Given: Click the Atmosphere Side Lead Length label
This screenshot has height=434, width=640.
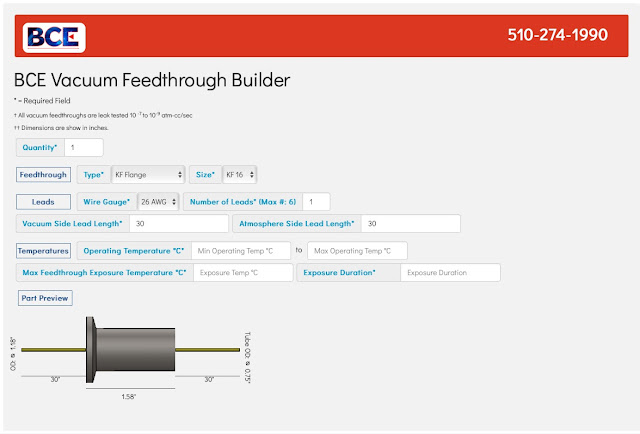Looking at the screenshot, I should pyautogui.click(x=297, y=224).
